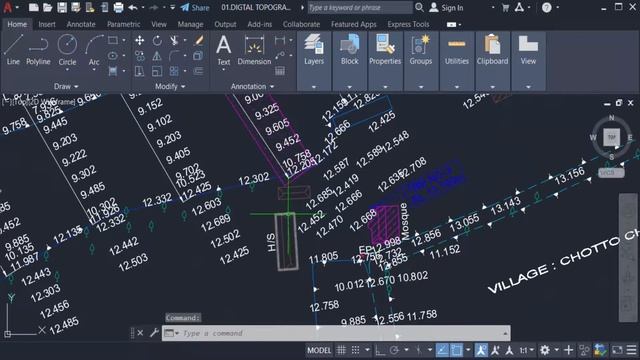Click the Save icon in quick access toolbar
This screenshot has height=360, width=640.
tap(62, 7)
